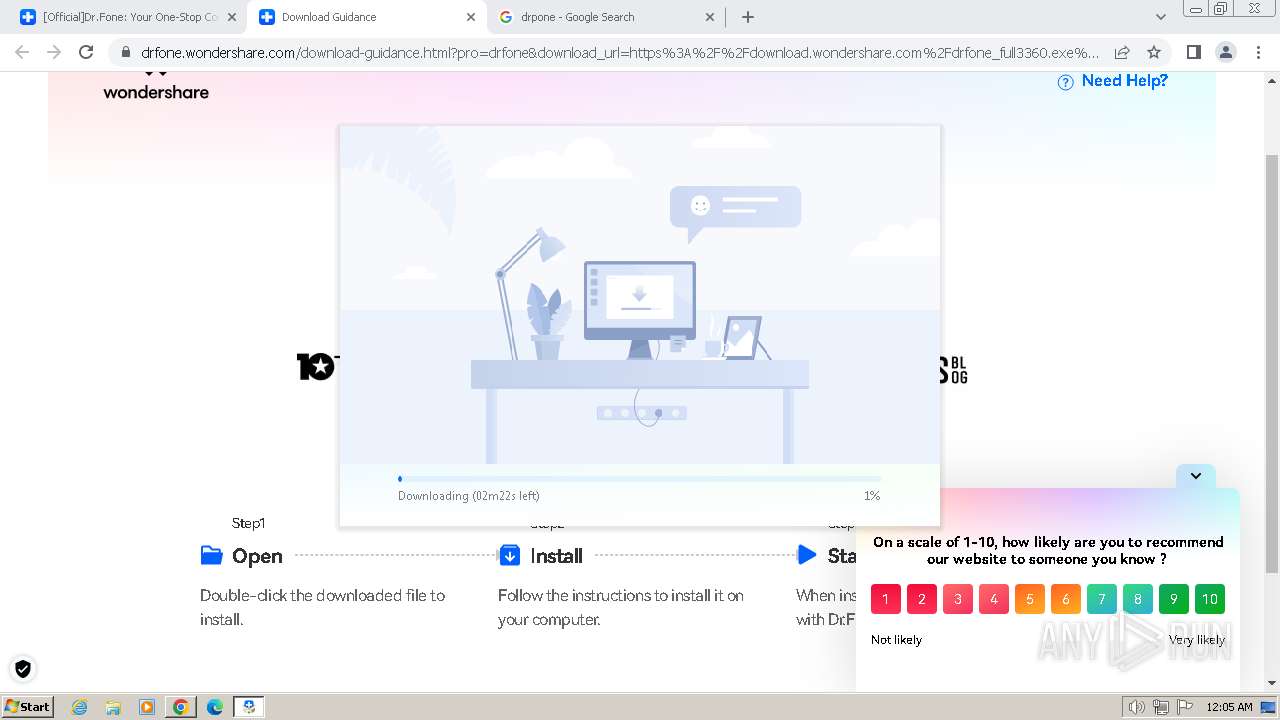Open the tab search dropdown arrow
Screen dimensions: 1280x720
coord(1161,17)
